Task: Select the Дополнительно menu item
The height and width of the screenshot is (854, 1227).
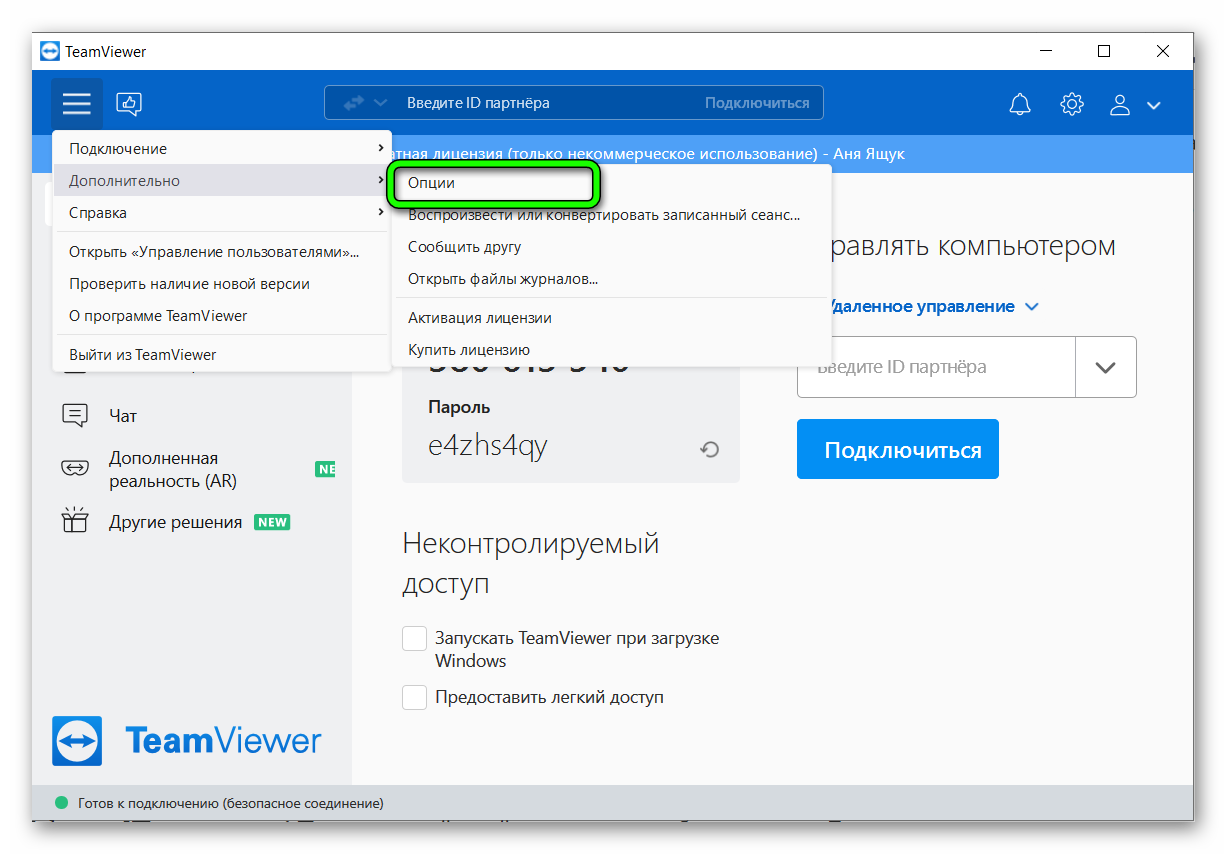Action: pos(222,180)
